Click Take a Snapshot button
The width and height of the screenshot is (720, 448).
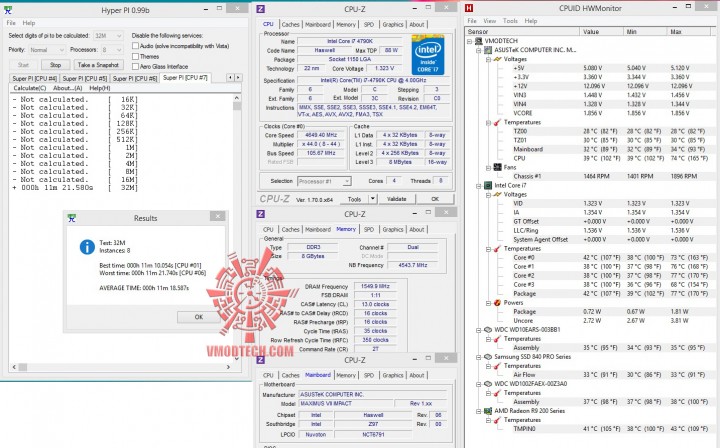point(98,65)
